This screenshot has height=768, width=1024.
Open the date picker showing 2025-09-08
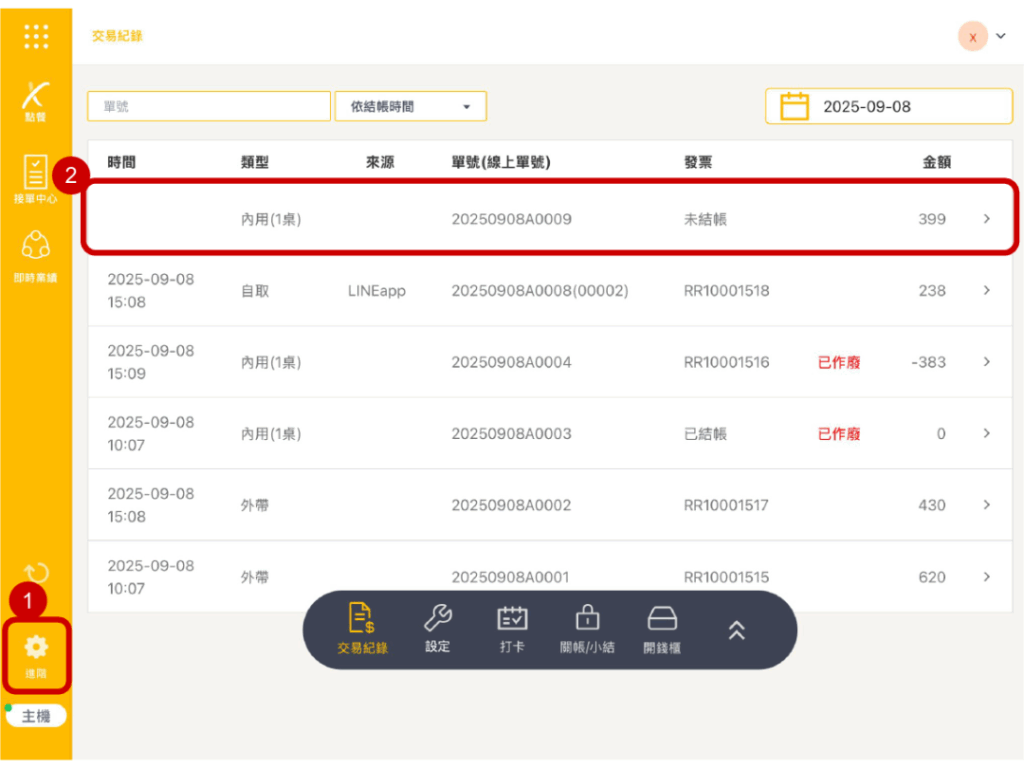click(x=887, y=106)
